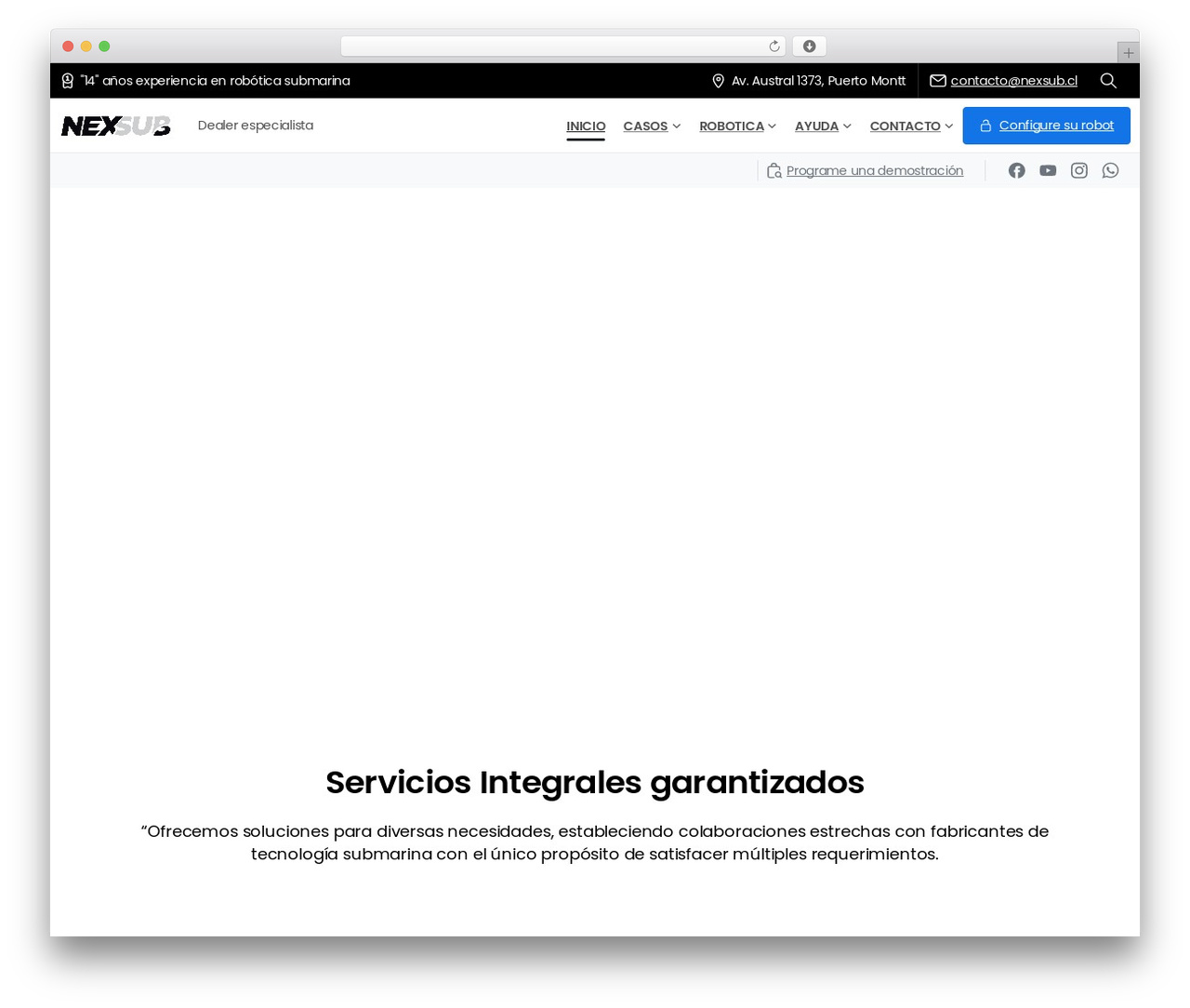Open the ROBOTICA menu item
1190x1008 pixels.
click(732, 126)
